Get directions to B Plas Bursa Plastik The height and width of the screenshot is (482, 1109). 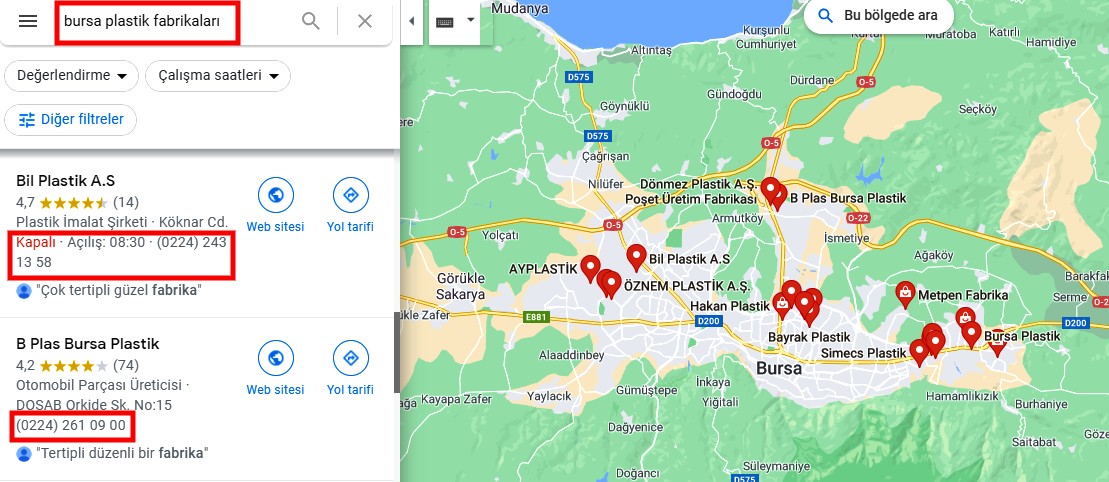(351, 358)
